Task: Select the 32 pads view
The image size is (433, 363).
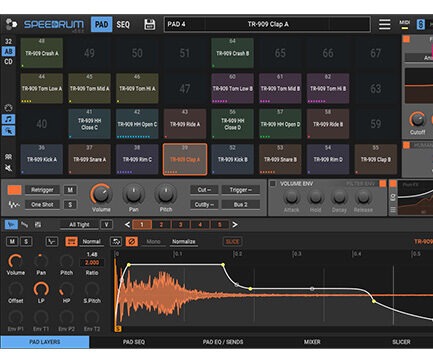Action: pyautogui.click(x=8, y=41)
